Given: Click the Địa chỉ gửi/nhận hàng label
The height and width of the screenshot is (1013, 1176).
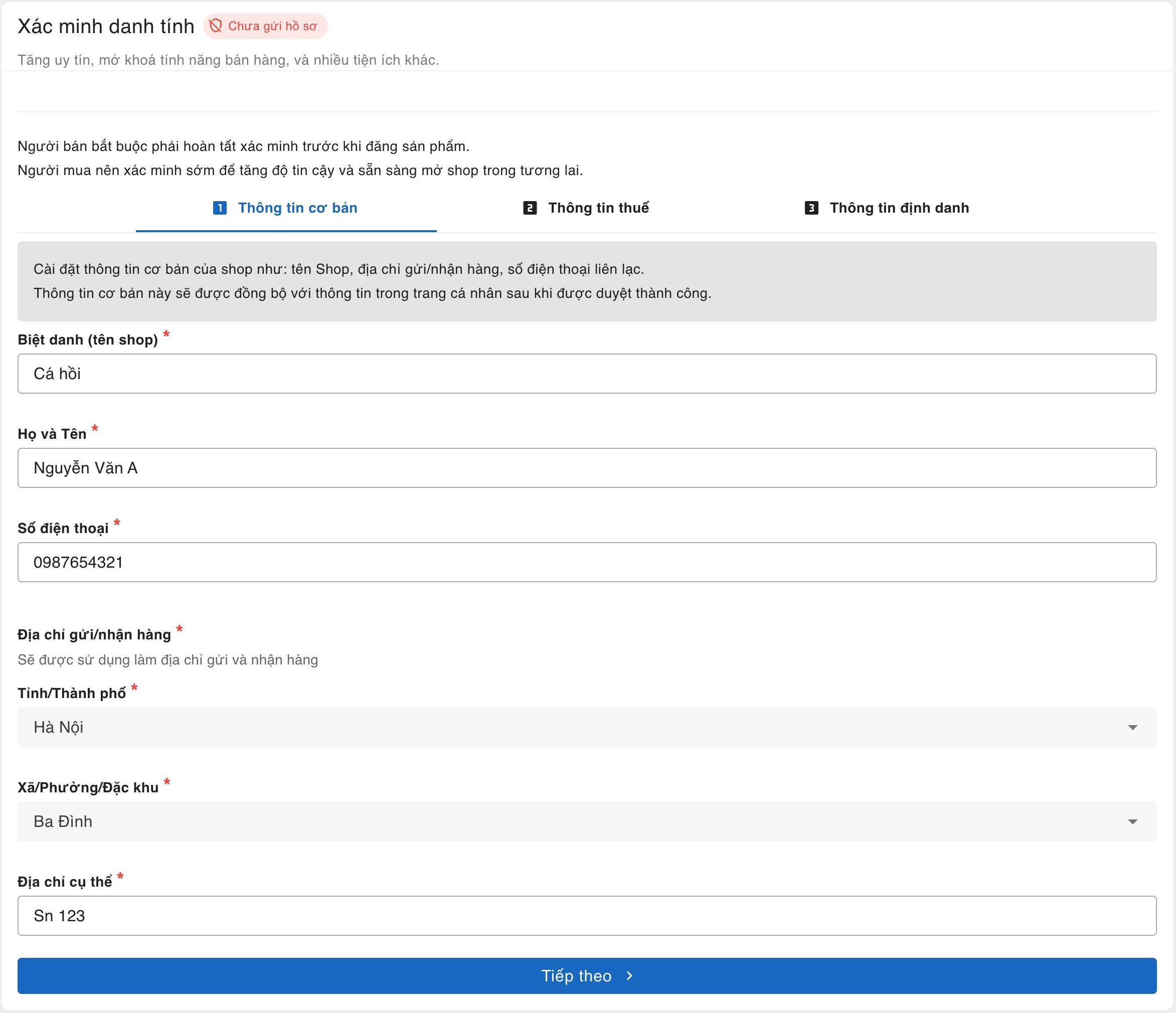Looking at the screenshot, I should pyautogui.click(x=94, y=634).
